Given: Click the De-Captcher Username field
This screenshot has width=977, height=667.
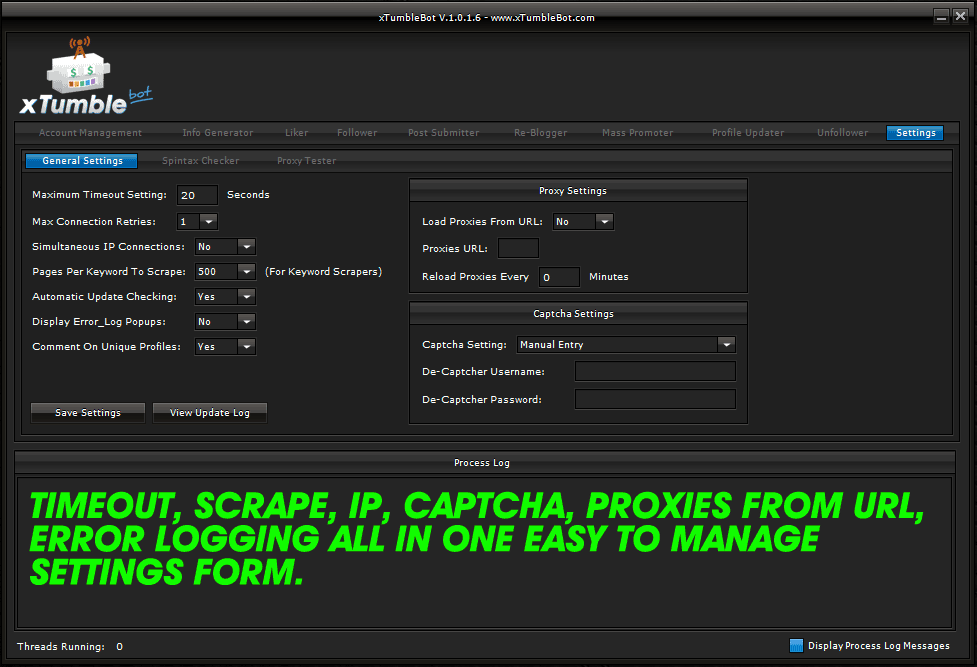Looking at the screenshot, I should pyautogui.click(x=655, y=372).
